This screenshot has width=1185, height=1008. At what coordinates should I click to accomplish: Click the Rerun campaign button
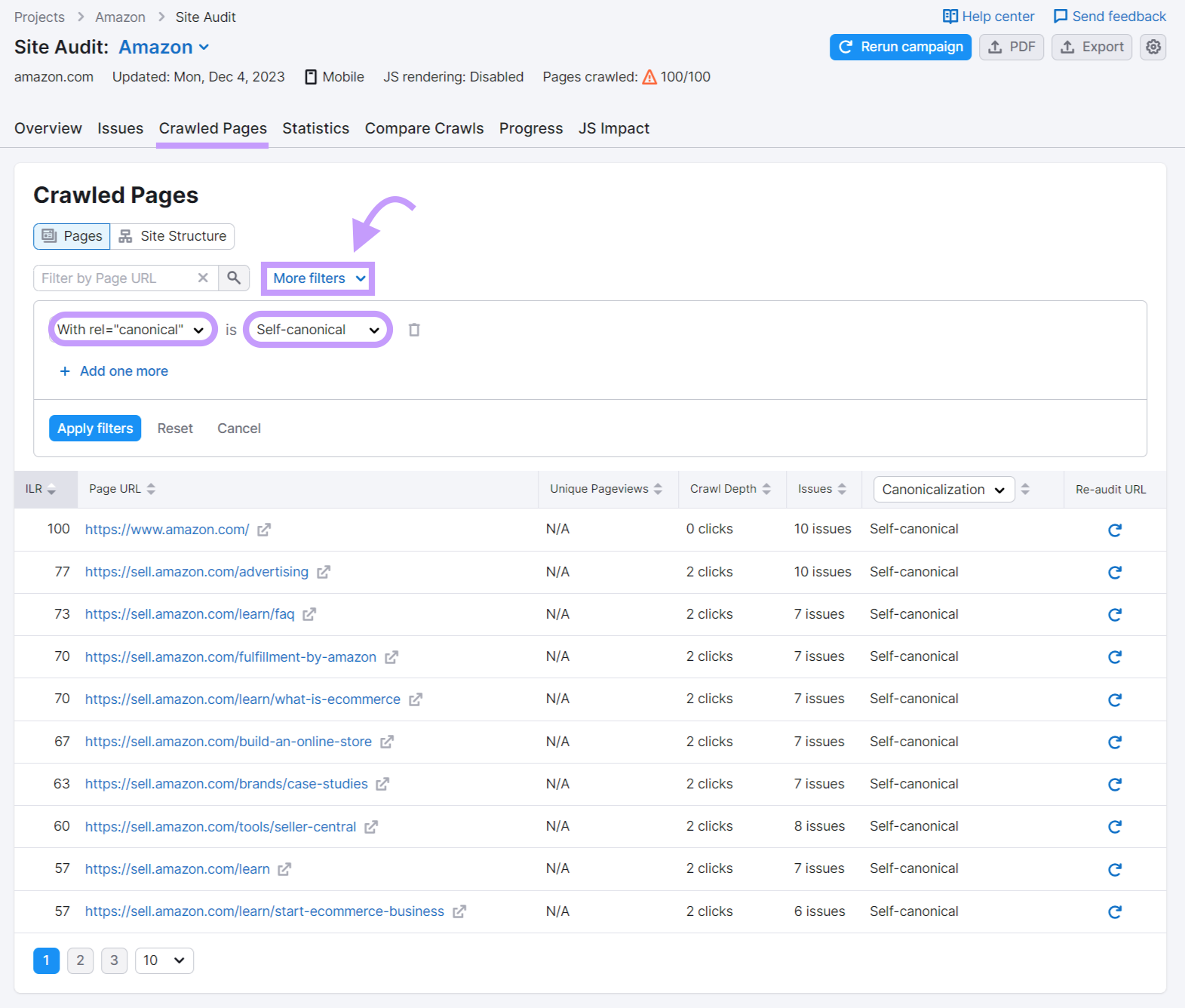coord(901,47)
